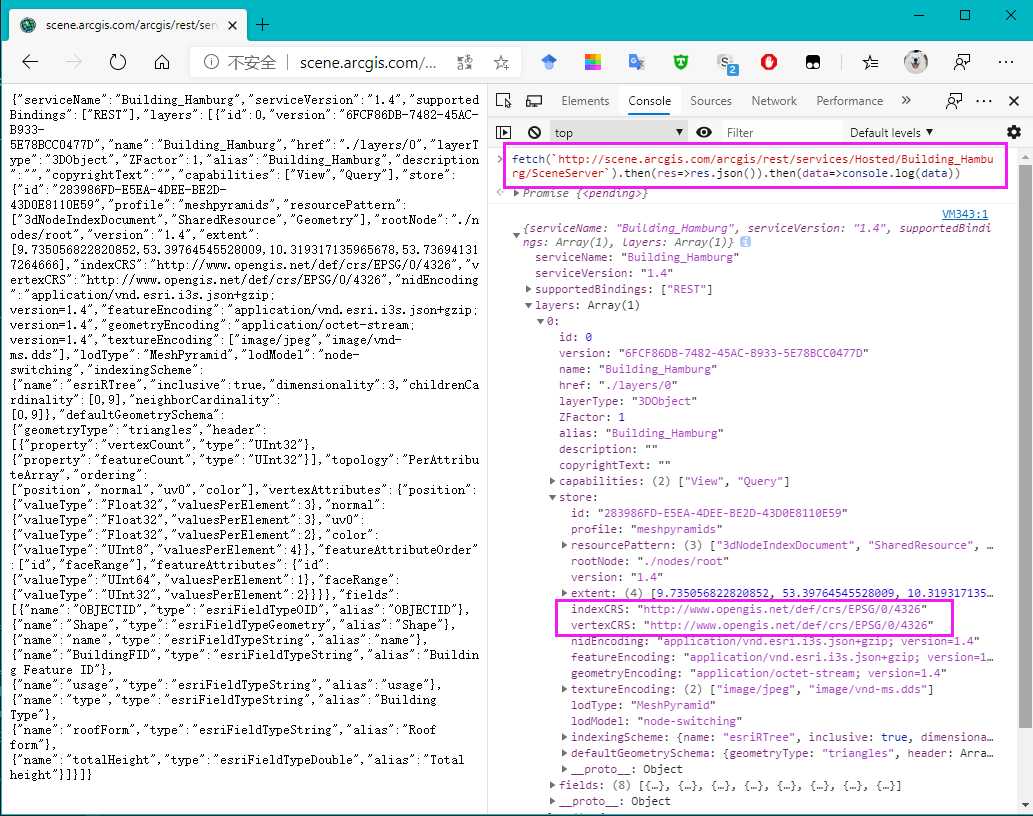Toggle device emulation in DevTools
1033x816 pixels.
click(534, 101)
